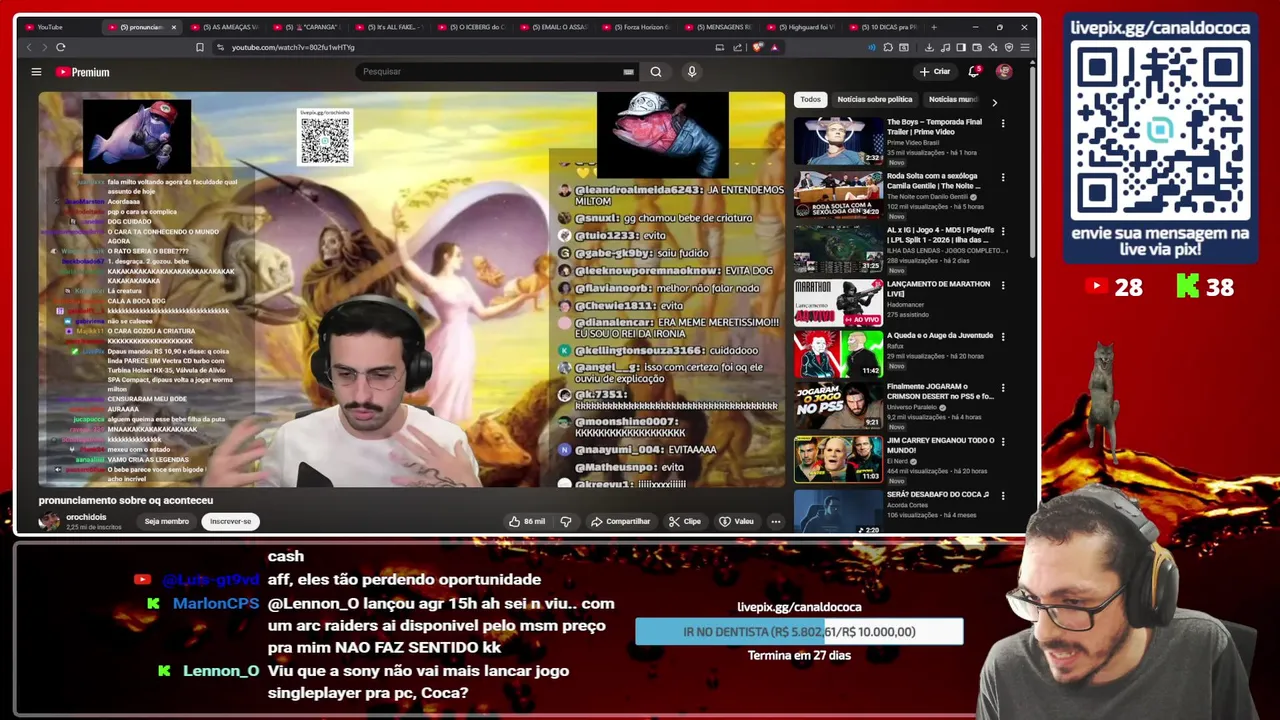Switch to 10 DICAS pra PC tab
The width and height of the screenshot is (1280, 720).
click(x=884, y=27)
